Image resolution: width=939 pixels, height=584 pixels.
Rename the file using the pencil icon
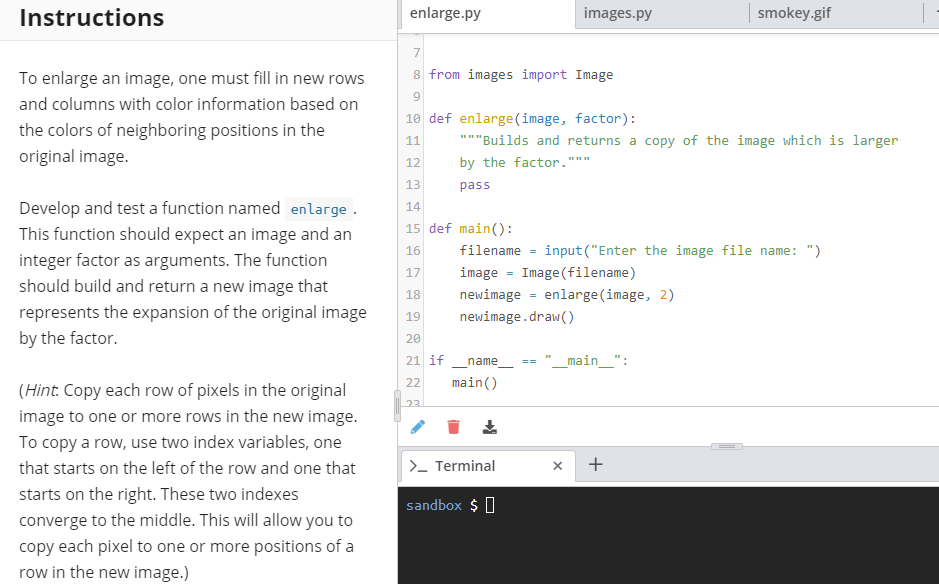point(417,426)
